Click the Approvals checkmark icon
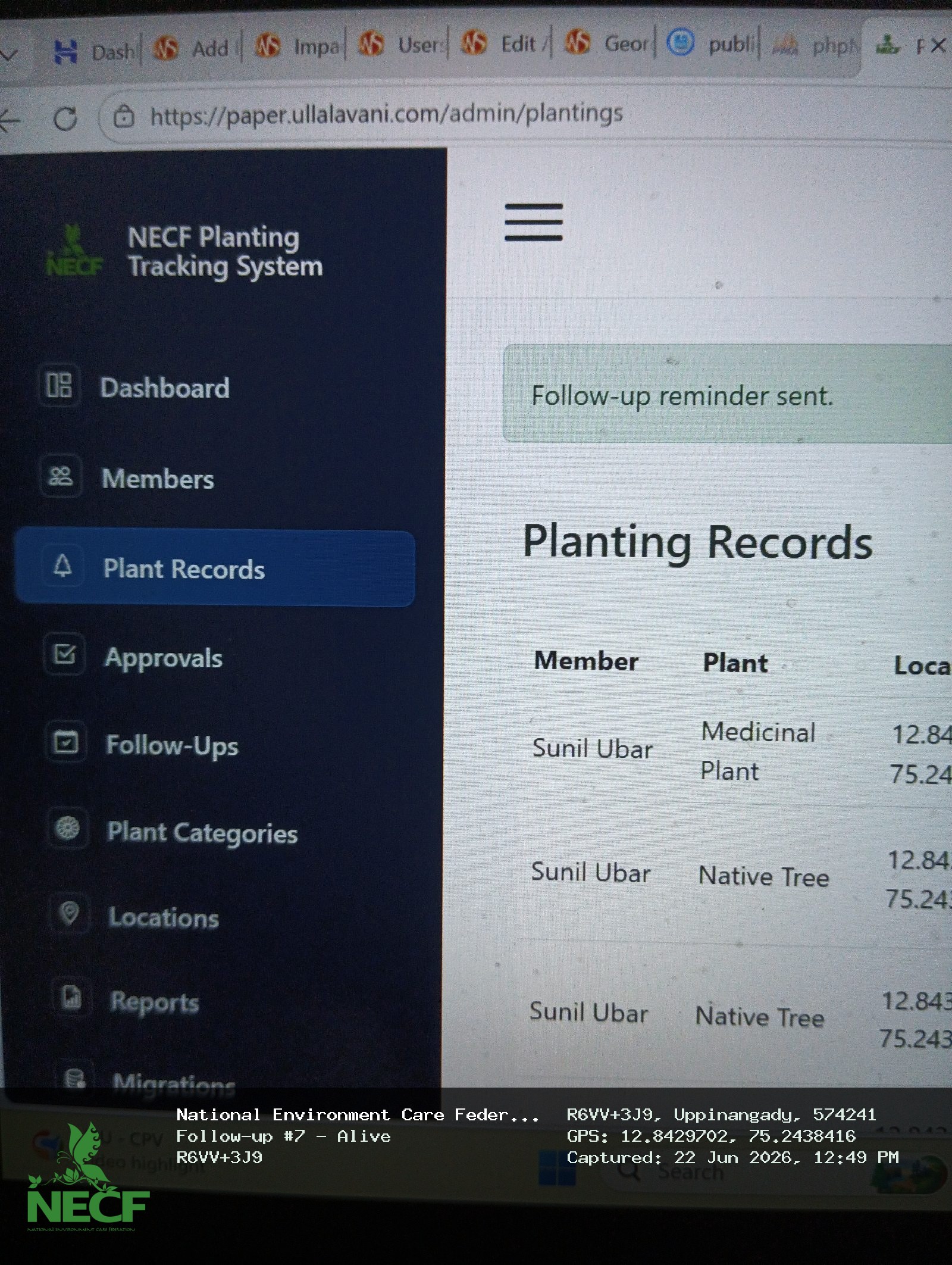952x1265 pixels. (64, 654)
